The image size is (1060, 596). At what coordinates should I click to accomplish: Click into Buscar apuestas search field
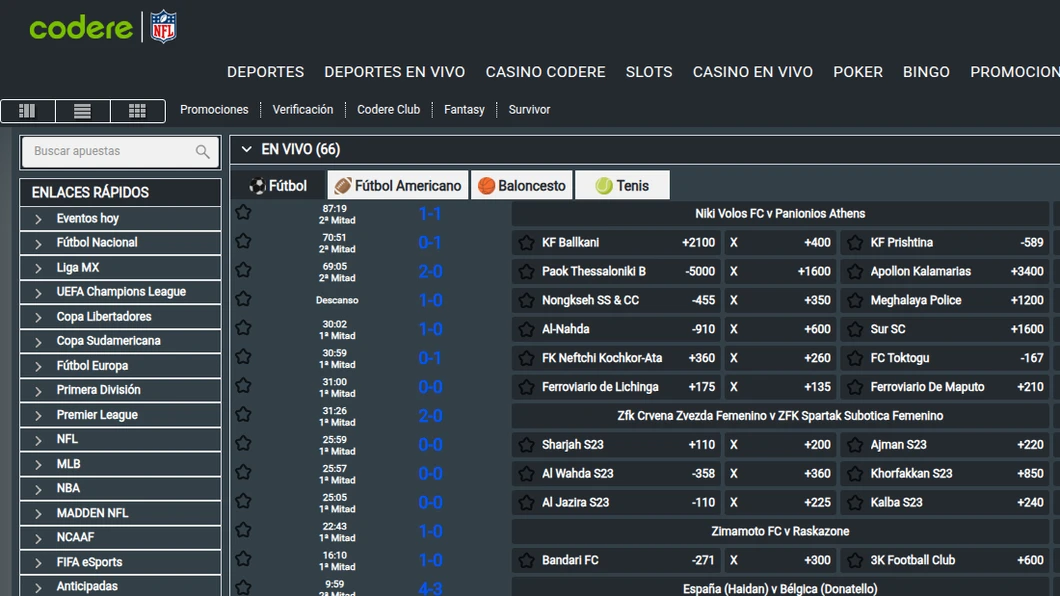click(x=120, y=151)
